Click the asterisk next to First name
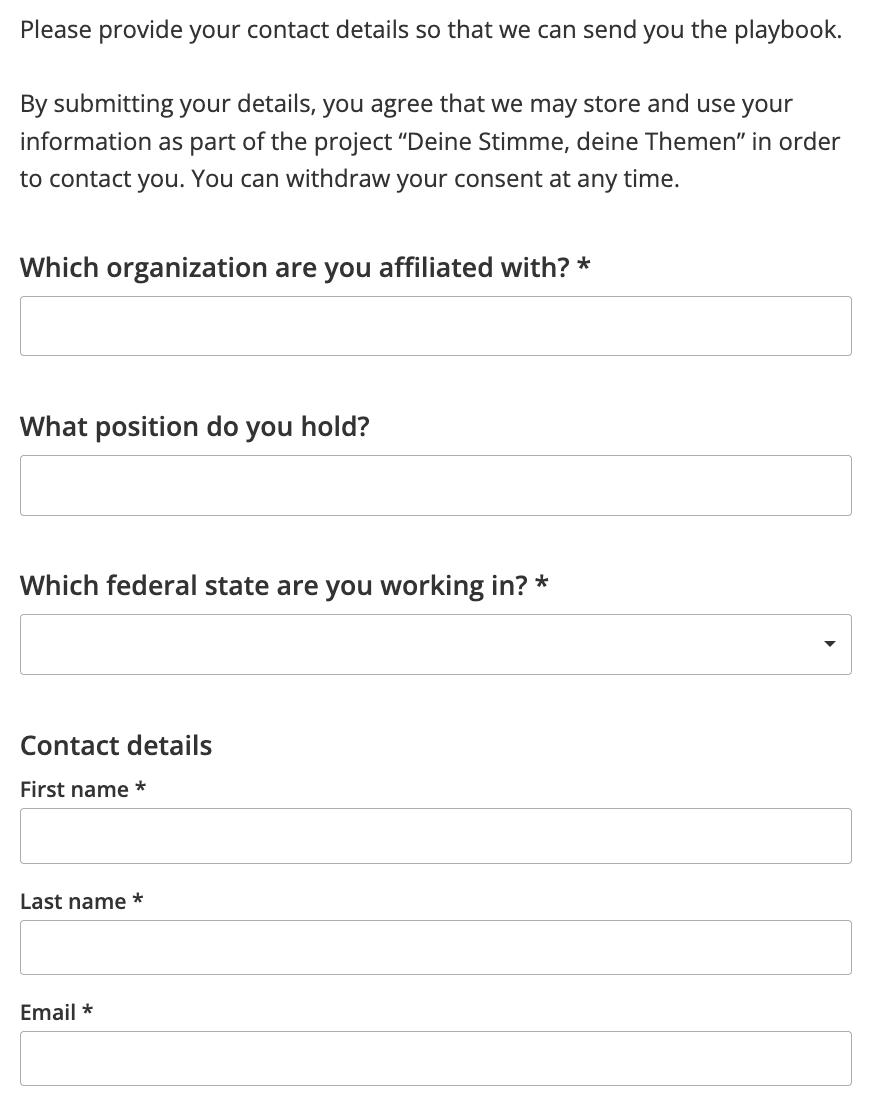Viewport: 870px width, 1106px height. point(141,788)
